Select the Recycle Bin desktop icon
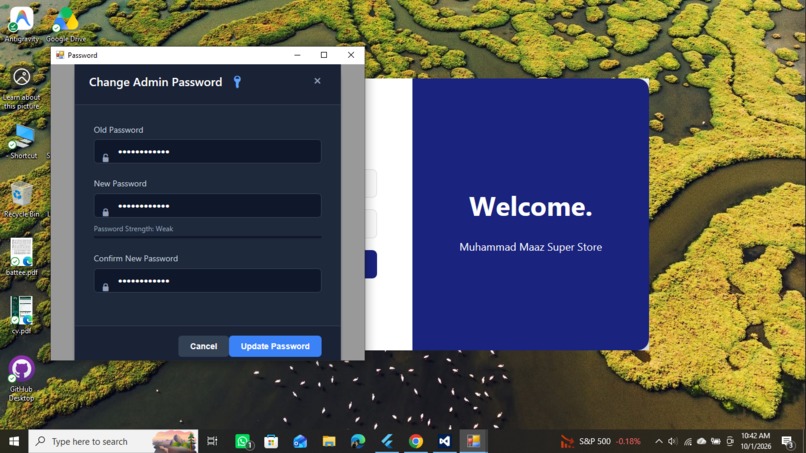Image resolution: width=806 pixels, height=453 pixels. [22, 200]
